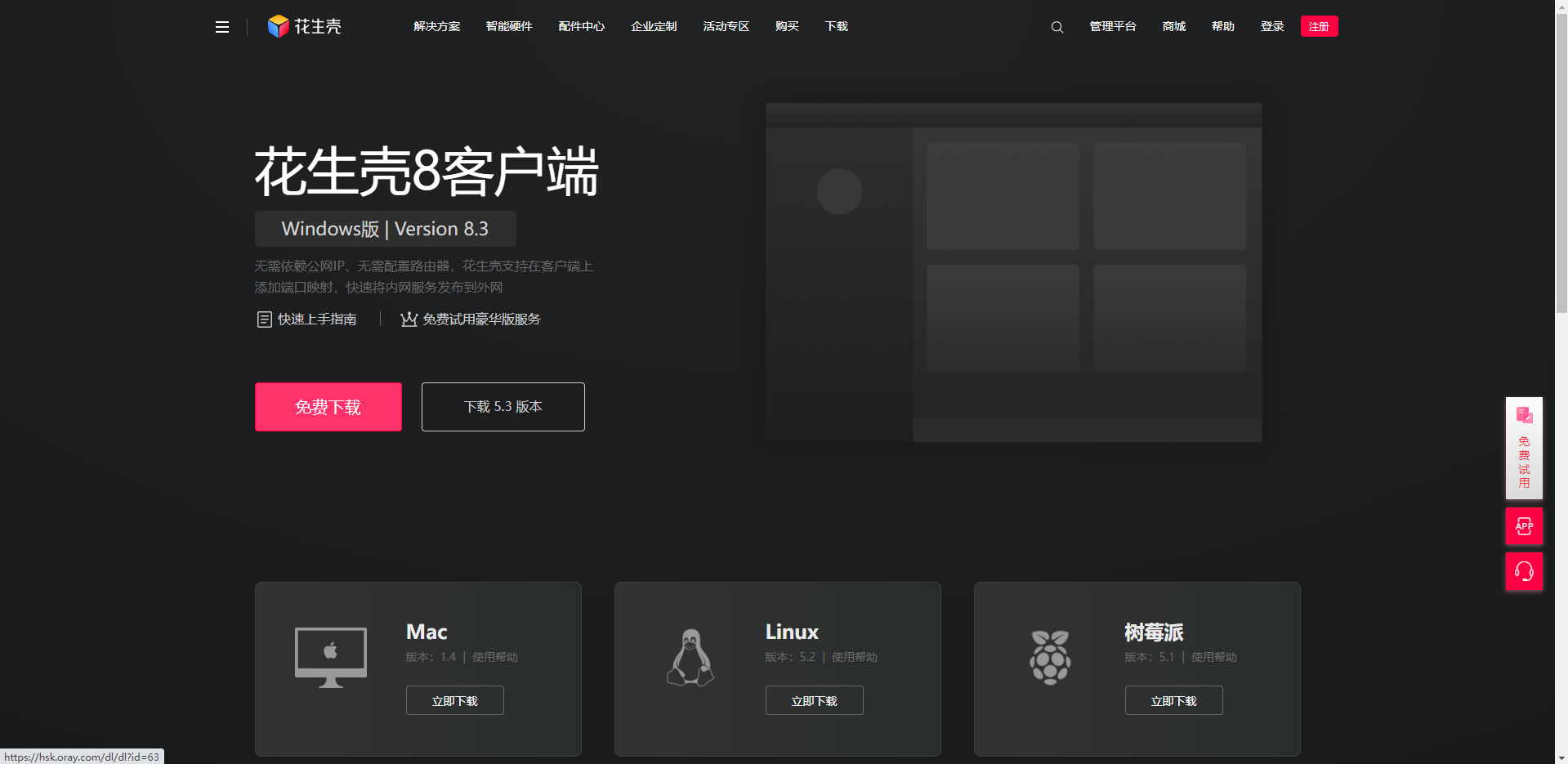Click the document icon beside 快速上手指南
1568x764 pixels.
pos(263,319)
